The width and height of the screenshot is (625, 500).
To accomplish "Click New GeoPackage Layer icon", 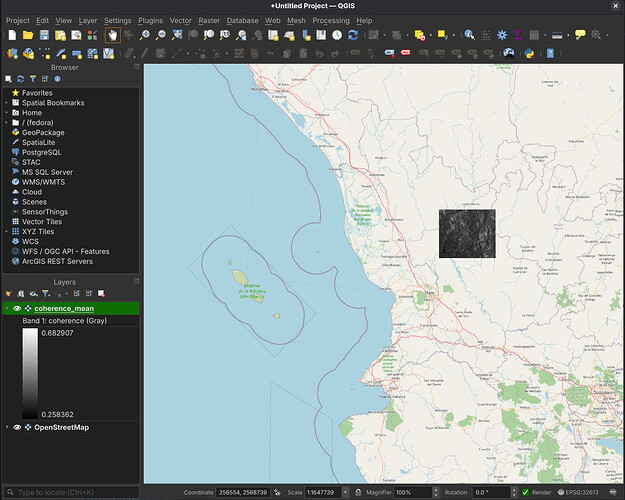I will click(x=28, y=53).
